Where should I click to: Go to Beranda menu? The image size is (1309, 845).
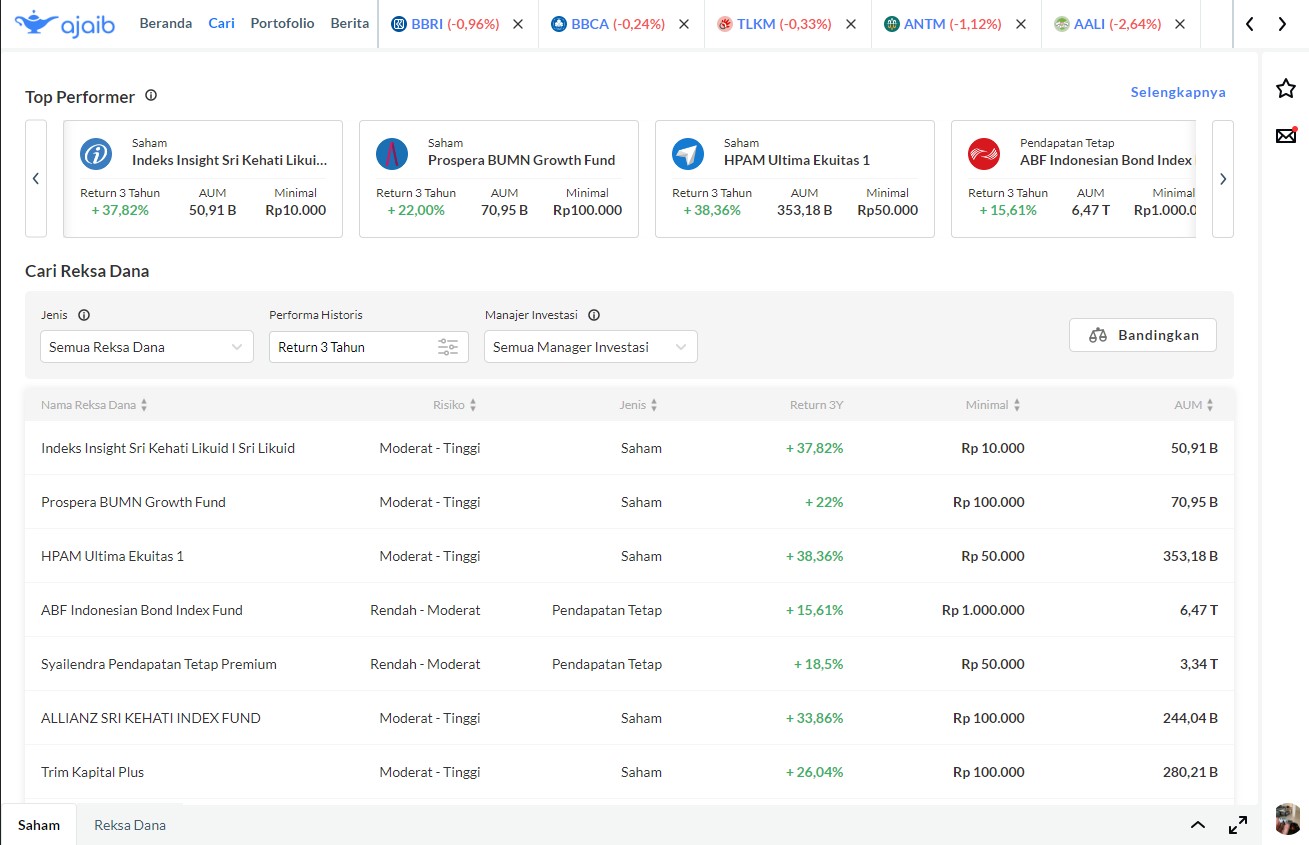pos(166,23)
